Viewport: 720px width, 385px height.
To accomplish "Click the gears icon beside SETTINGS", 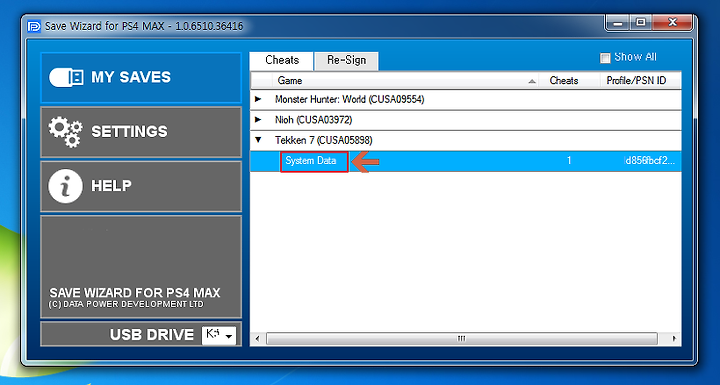I will point(66,132).
